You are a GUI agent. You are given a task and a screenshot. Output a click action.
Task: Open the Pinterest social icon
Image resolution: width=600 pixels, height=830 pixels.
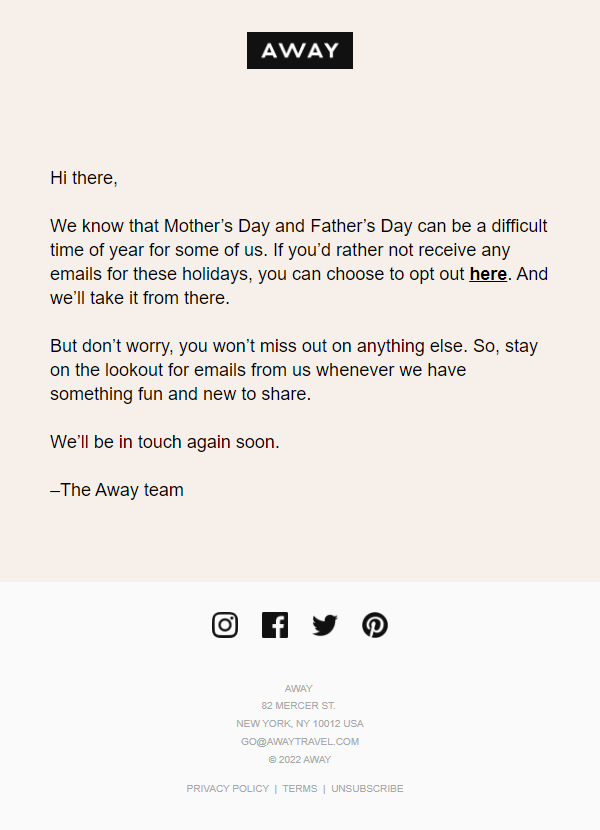[375, 625]
